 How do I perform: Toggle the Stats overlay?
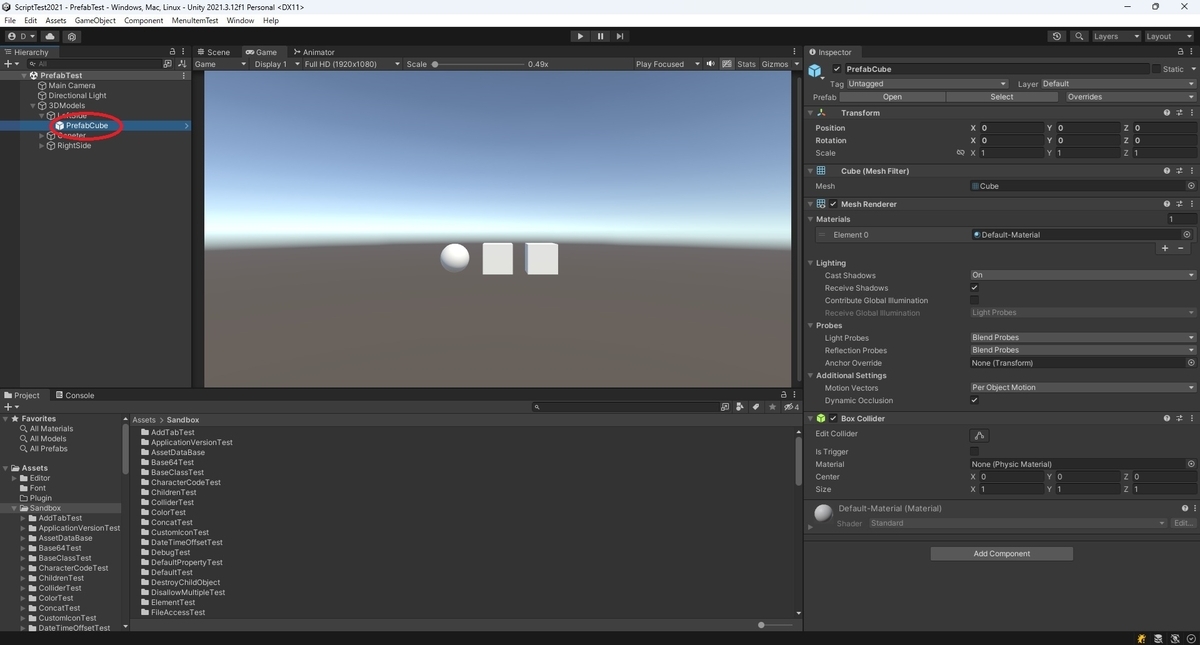[x=746, y=64]
